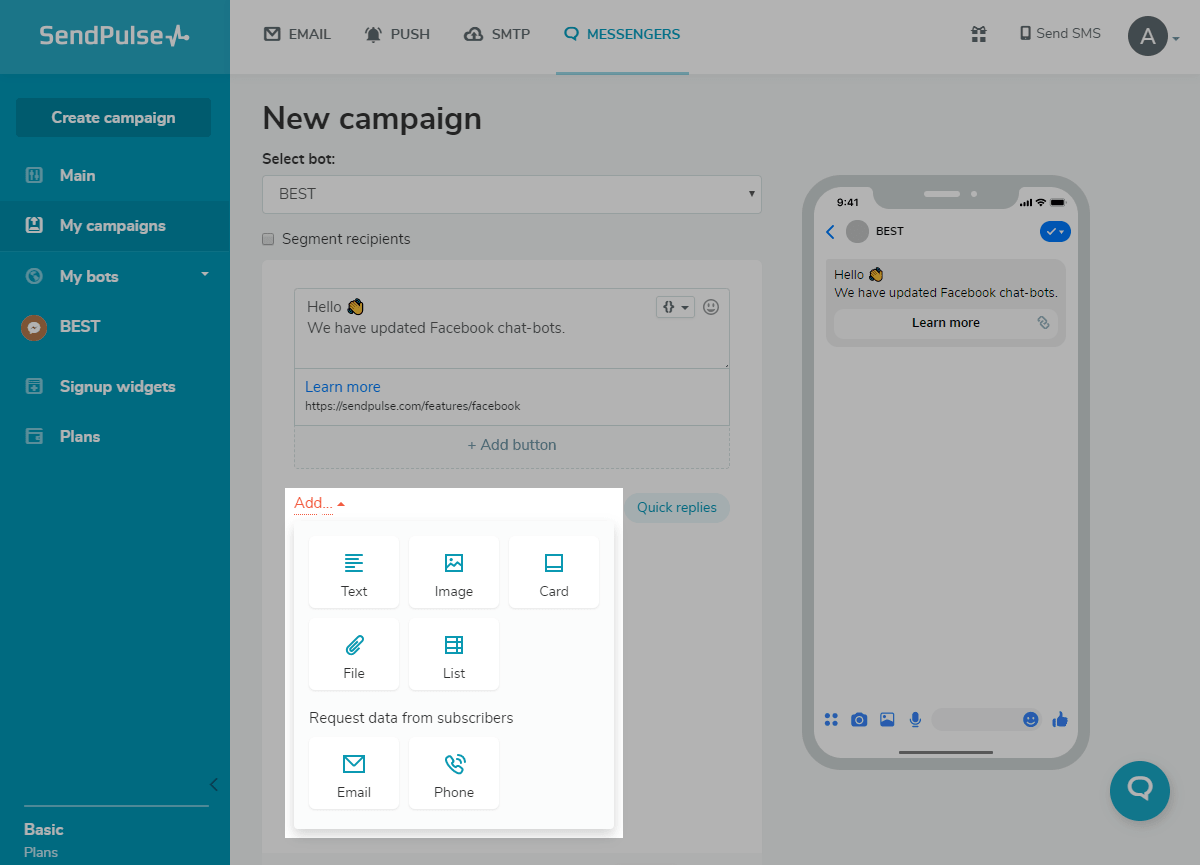Add a List element
This screenshot has height=865, width=1200.
coord(454,654)
